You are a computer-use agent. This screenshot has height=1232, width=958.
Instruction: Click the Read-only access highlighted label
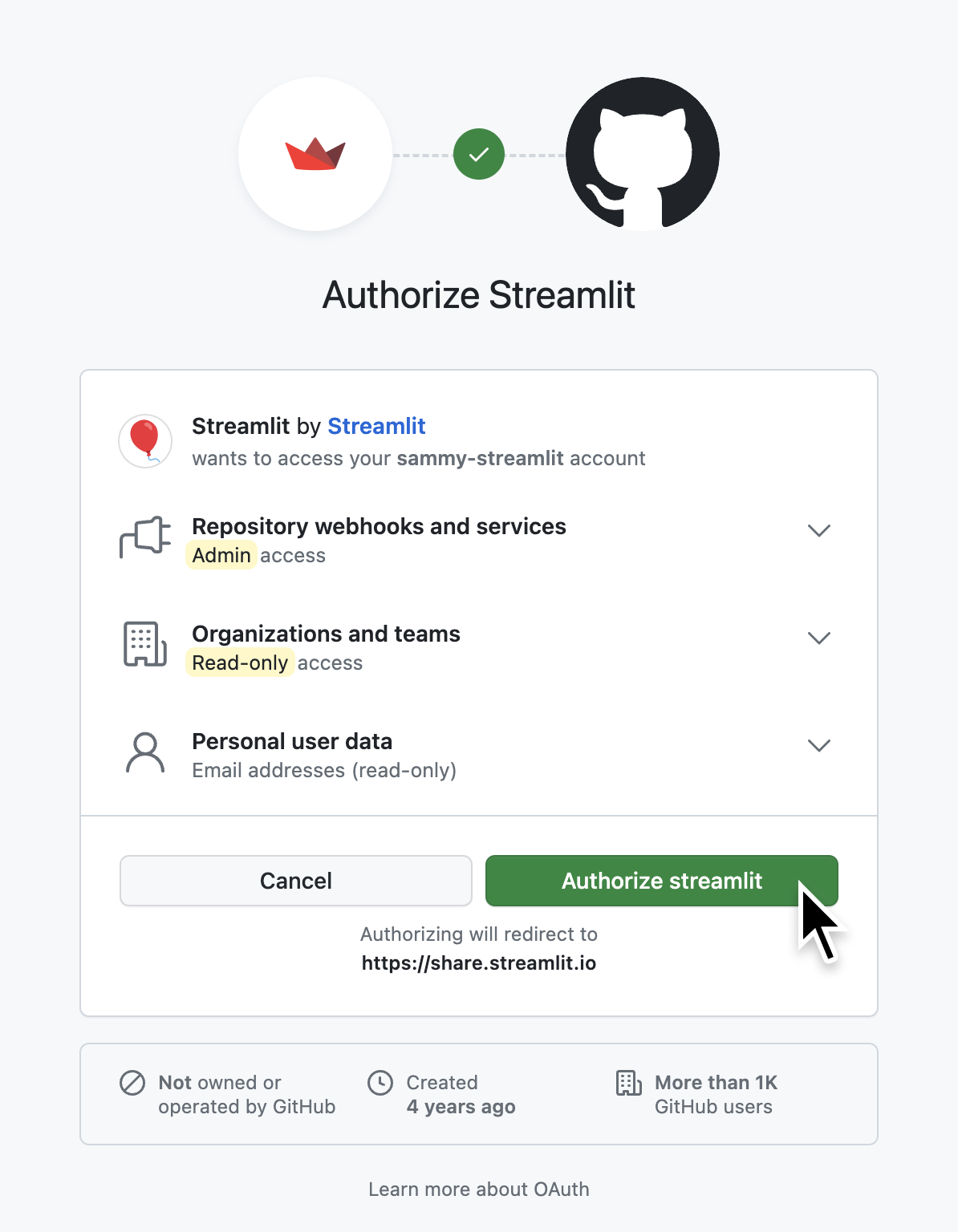(x=240, y=663)
